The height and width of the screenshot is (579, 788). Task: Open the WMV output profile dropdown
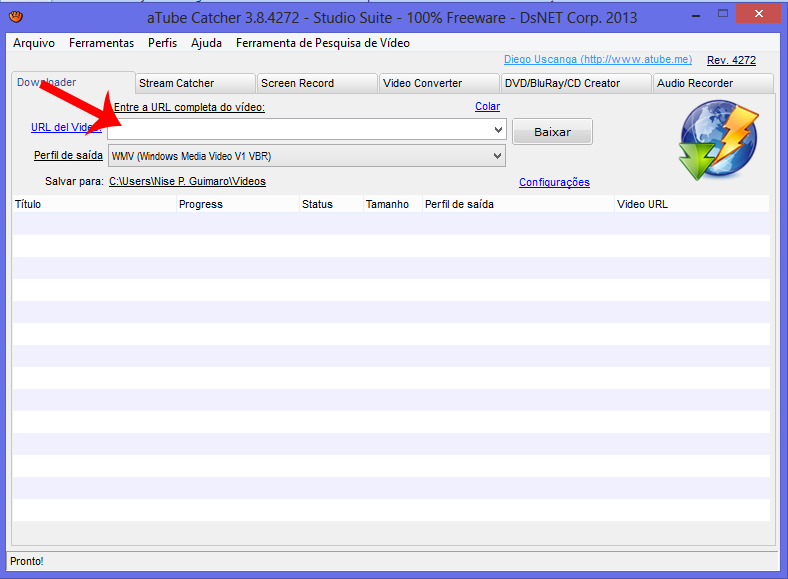[307, 156]
